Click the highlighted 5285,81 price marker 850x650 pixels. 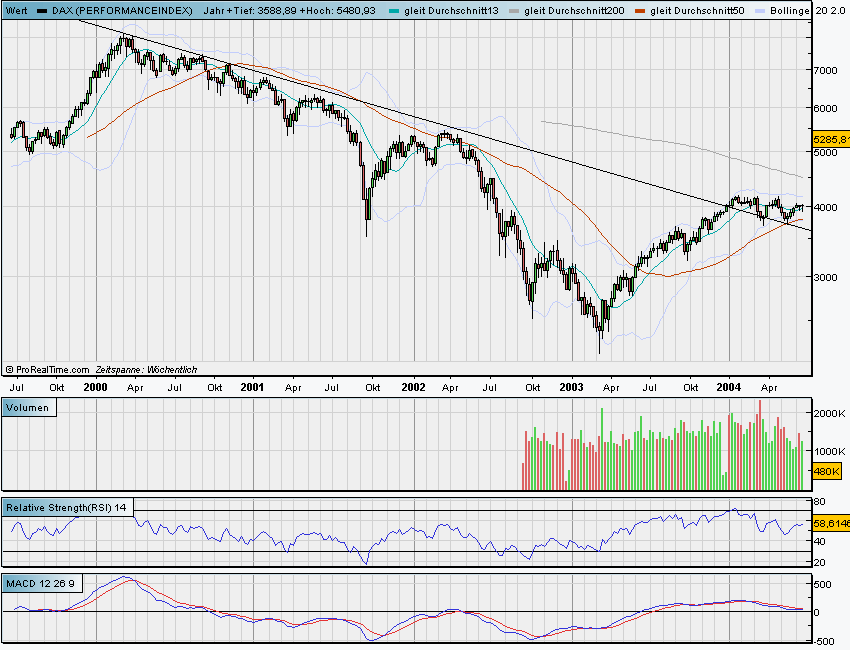coord(831,140)
